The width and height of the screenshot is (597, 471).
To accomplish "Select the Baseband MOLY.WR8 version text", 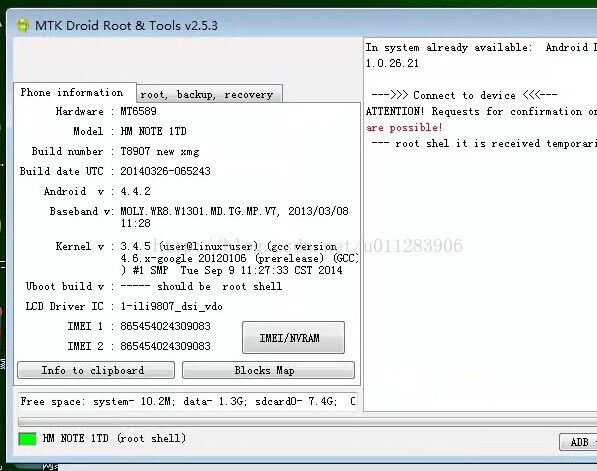I will click(234, 217).
